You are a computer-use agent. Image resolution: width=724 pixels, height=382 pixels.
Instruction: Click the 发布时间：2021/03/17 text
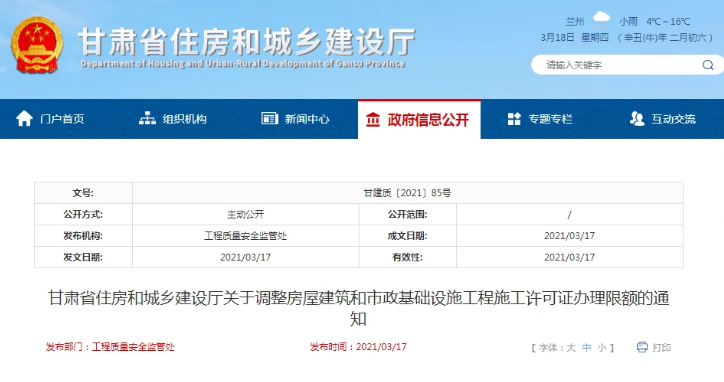coord(358,346)
